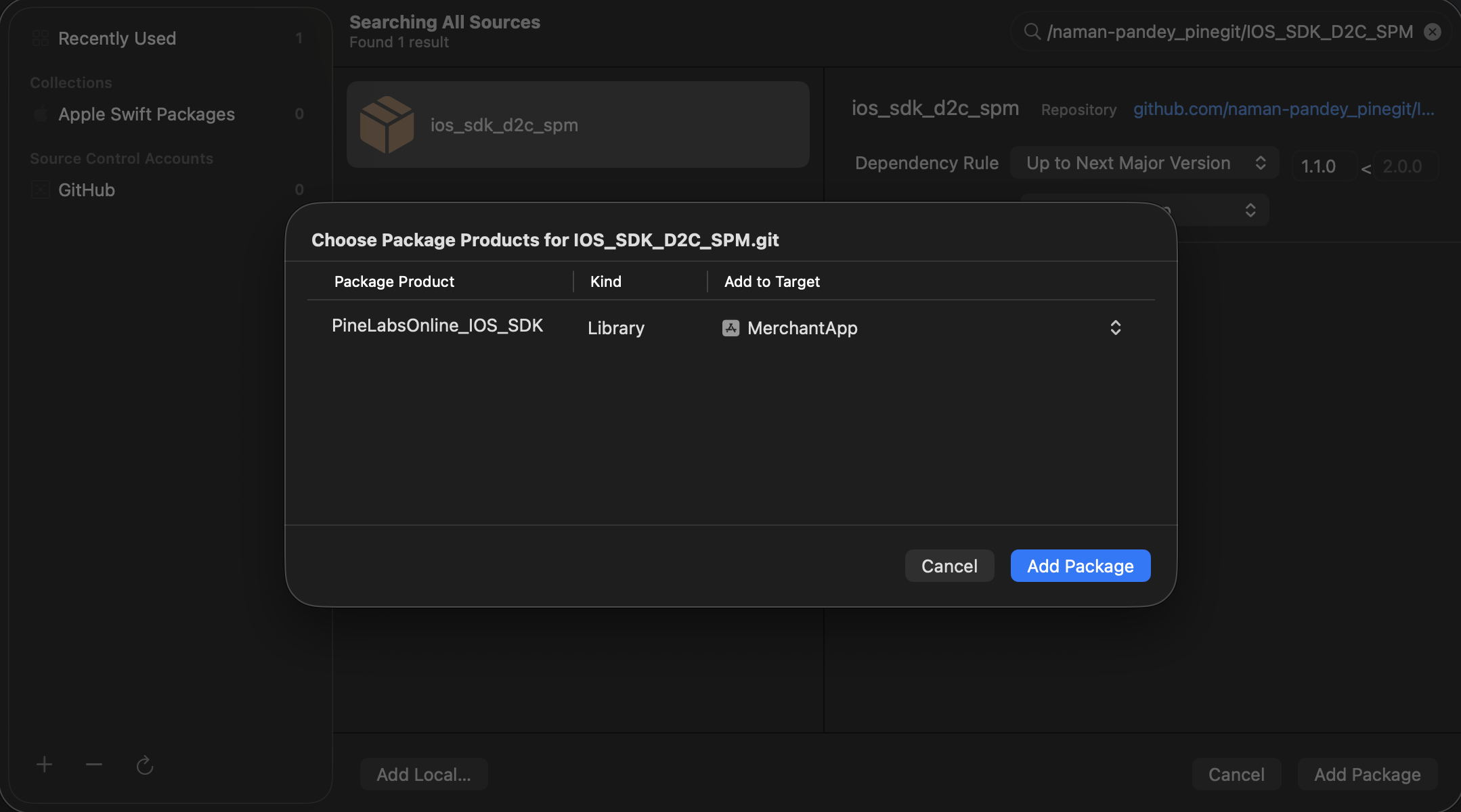Open the Dependency Rule dropdown
1461x812 pixels.
(1144, 163)
